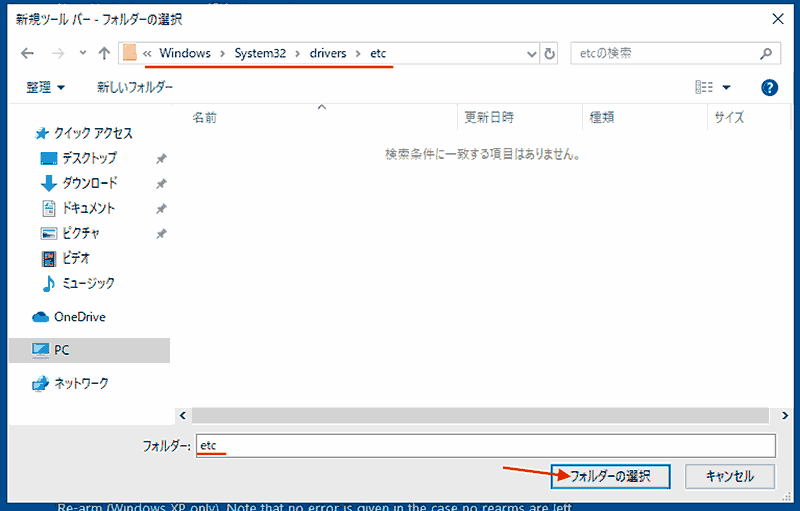Expand chevron after Windows breadcrumb
800x511 pixels.
222,54
